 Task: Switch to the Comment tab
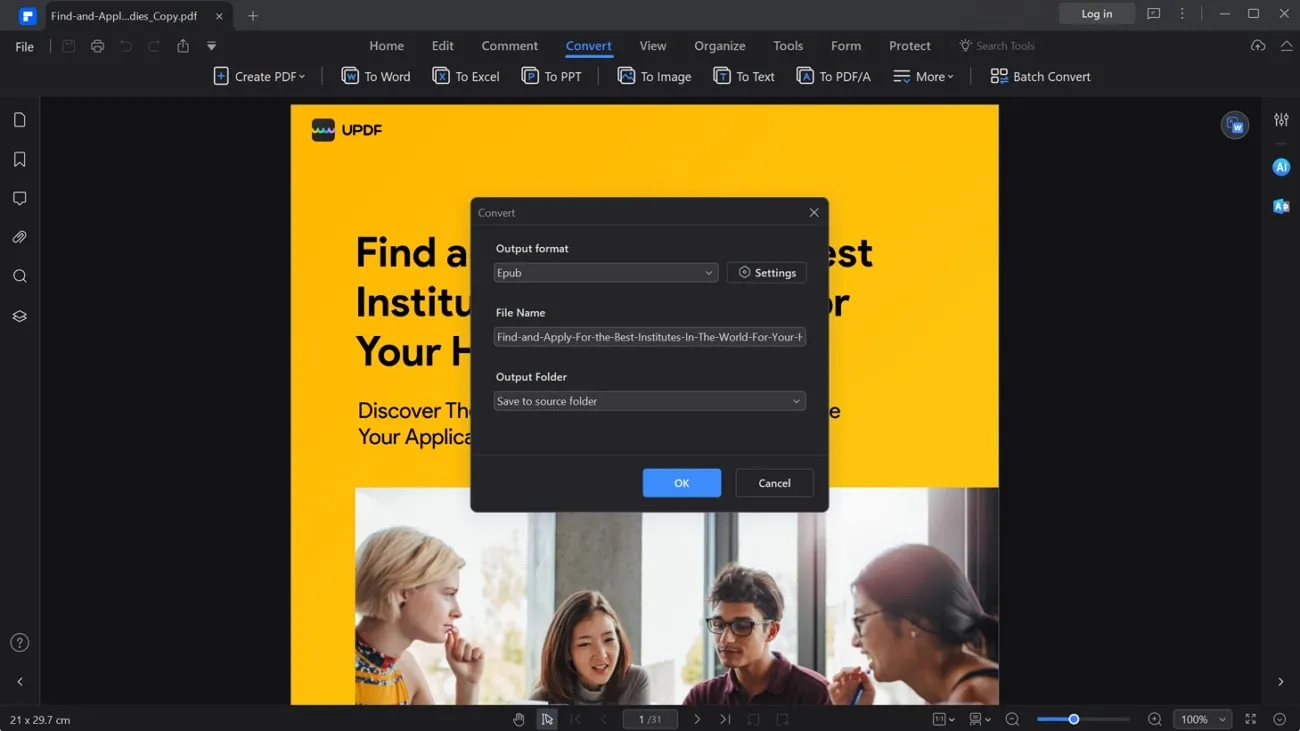pyautogui.click(x=509, y=46)
